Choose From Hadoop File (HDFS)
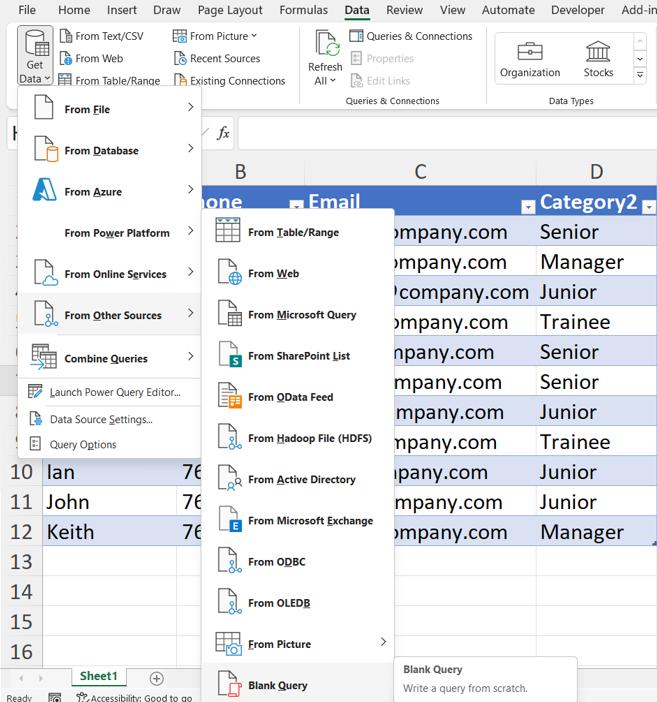 [x=297, y=438]
